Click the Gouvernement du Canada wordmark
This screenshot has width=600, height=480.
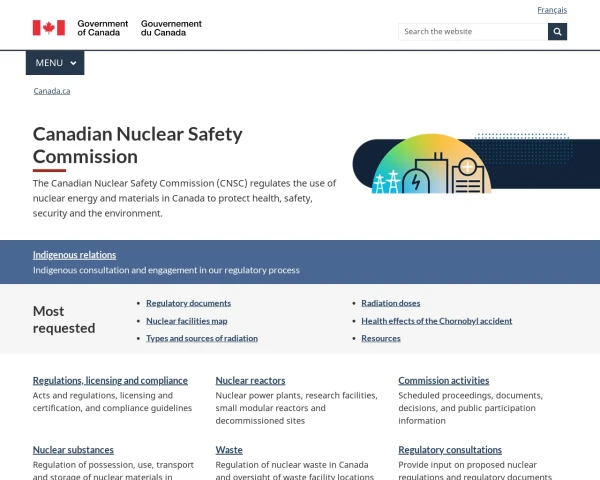[x=171, y=28]
